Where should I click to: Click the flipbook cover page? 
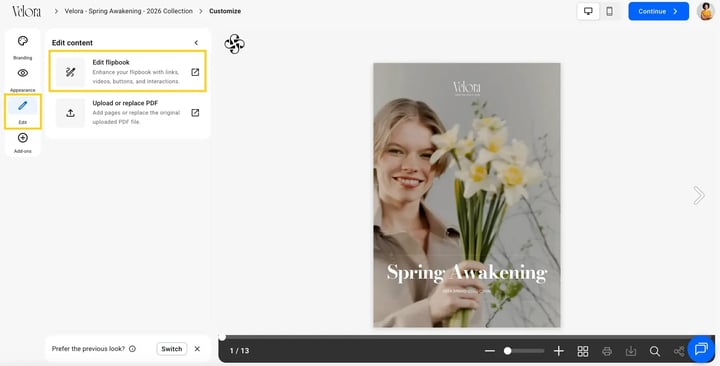coord(467,195)
